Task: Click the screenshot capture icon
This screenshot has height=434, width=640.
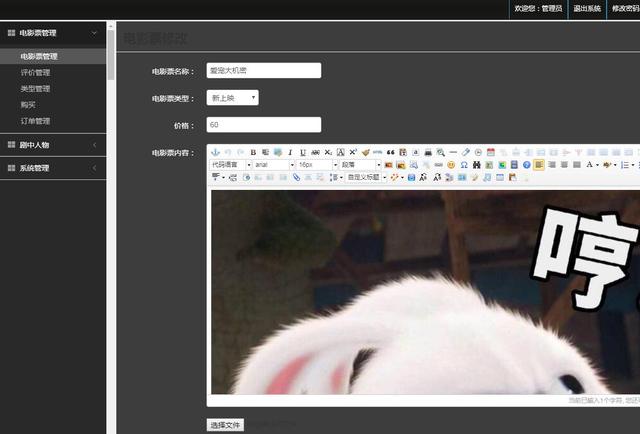Action: (278, 152)
